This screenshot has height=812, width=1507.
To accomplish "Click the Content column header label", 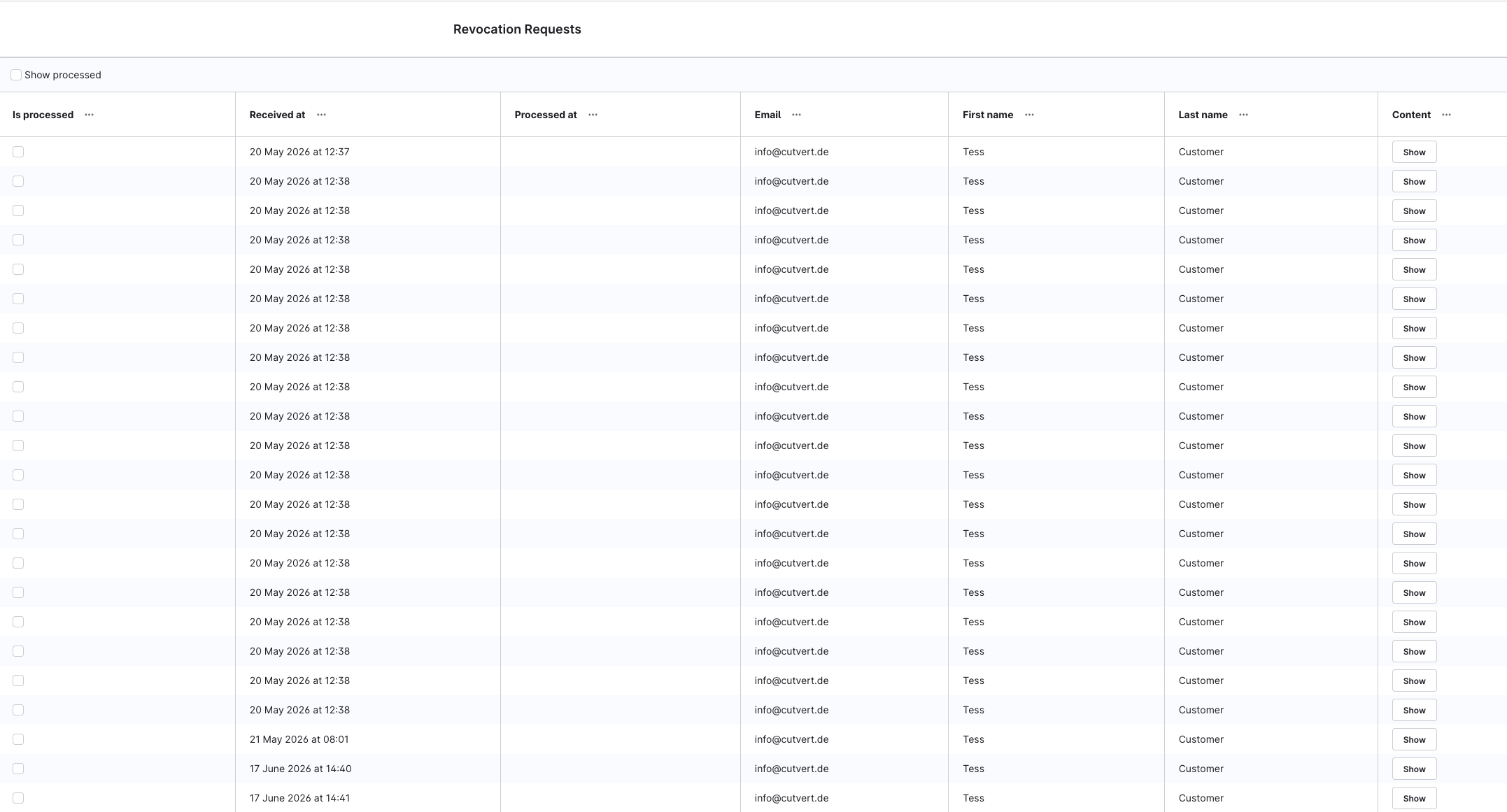I will click(1411, 115).
